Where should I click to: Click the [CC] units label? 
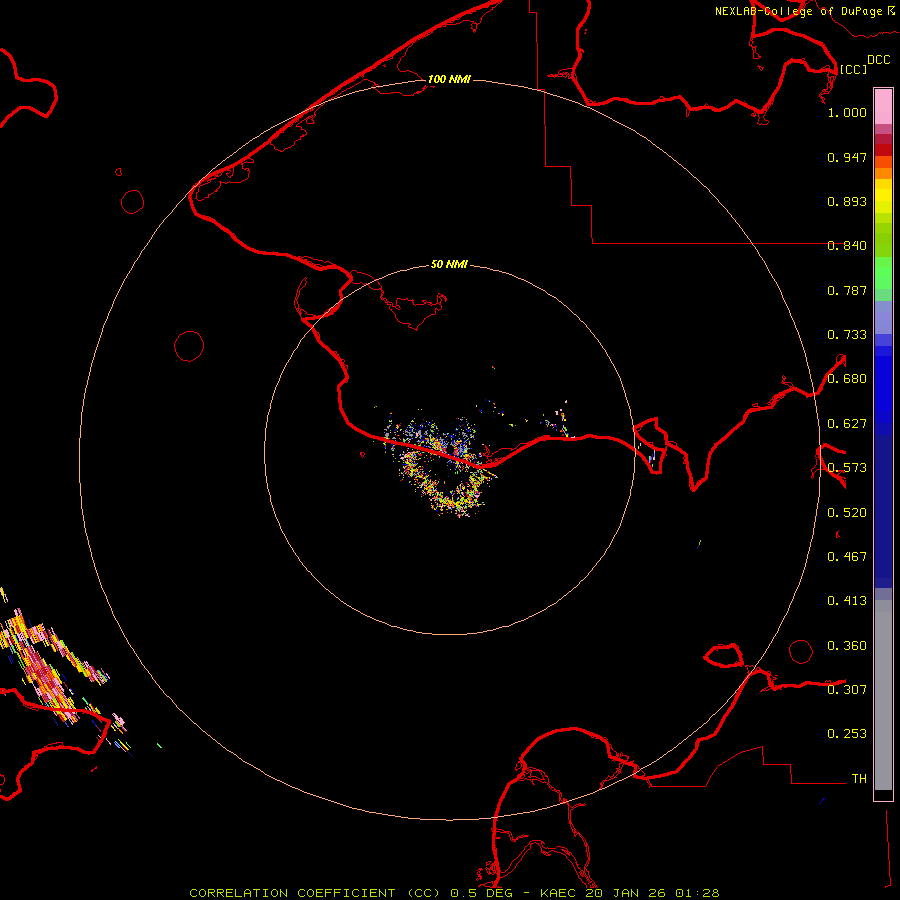853,69
